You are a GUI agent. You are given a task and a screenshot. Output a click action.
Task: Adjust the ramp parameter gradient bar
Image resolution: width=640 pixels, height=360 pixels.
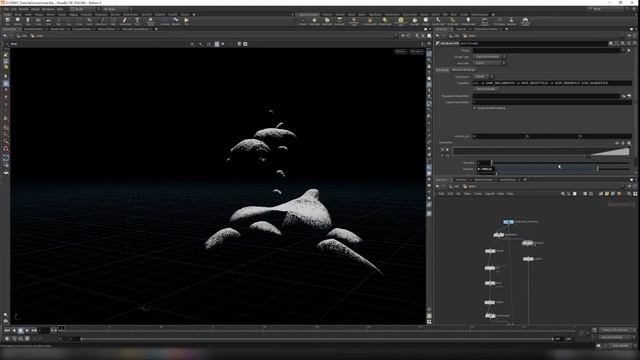tap(541, 151)
